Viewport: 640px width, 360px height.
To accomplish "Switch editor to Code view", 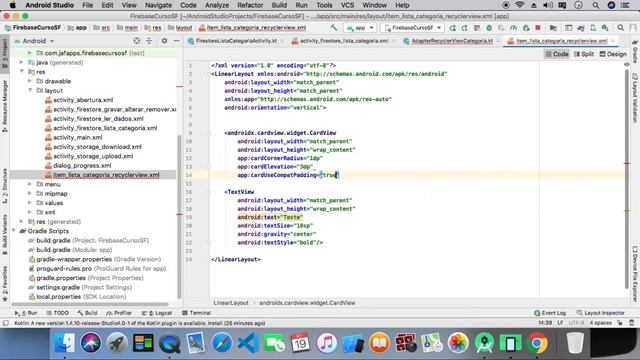I will pyautogui.click(x=557, y=54).
